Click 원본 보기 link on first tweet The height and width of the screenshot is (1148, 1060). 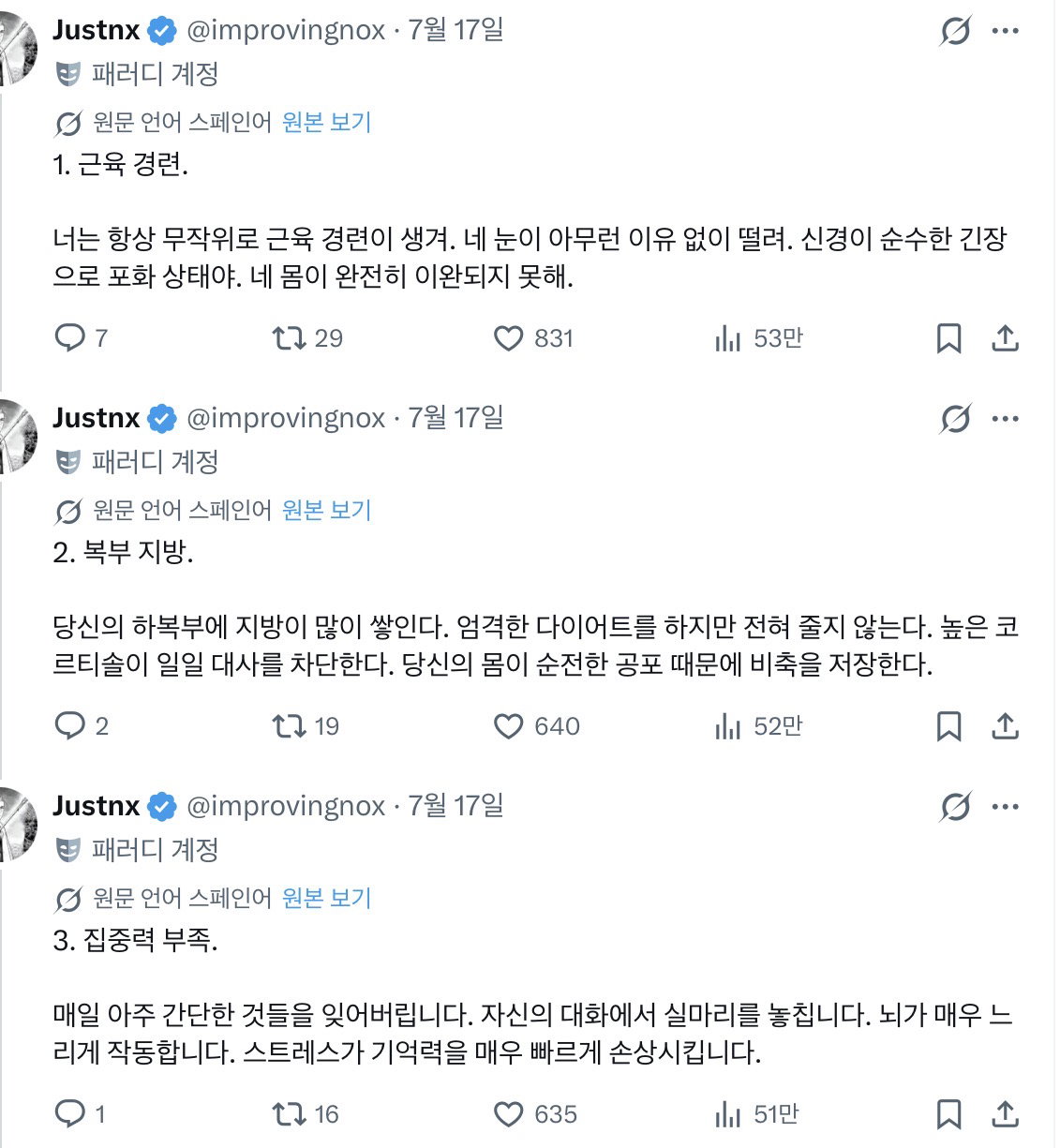click(326, 123)
